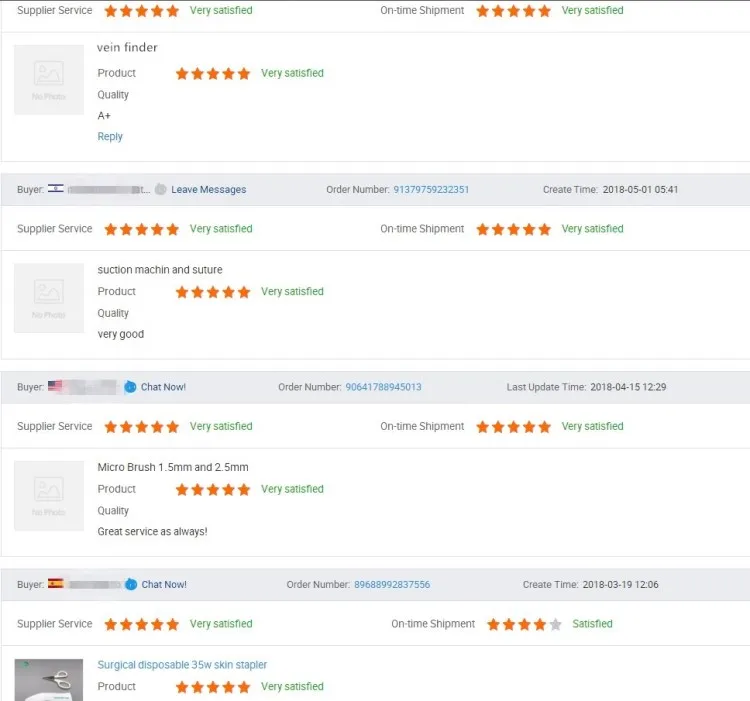Click Supplier Service stars for order 89688992837556

[x=142, y=624]
